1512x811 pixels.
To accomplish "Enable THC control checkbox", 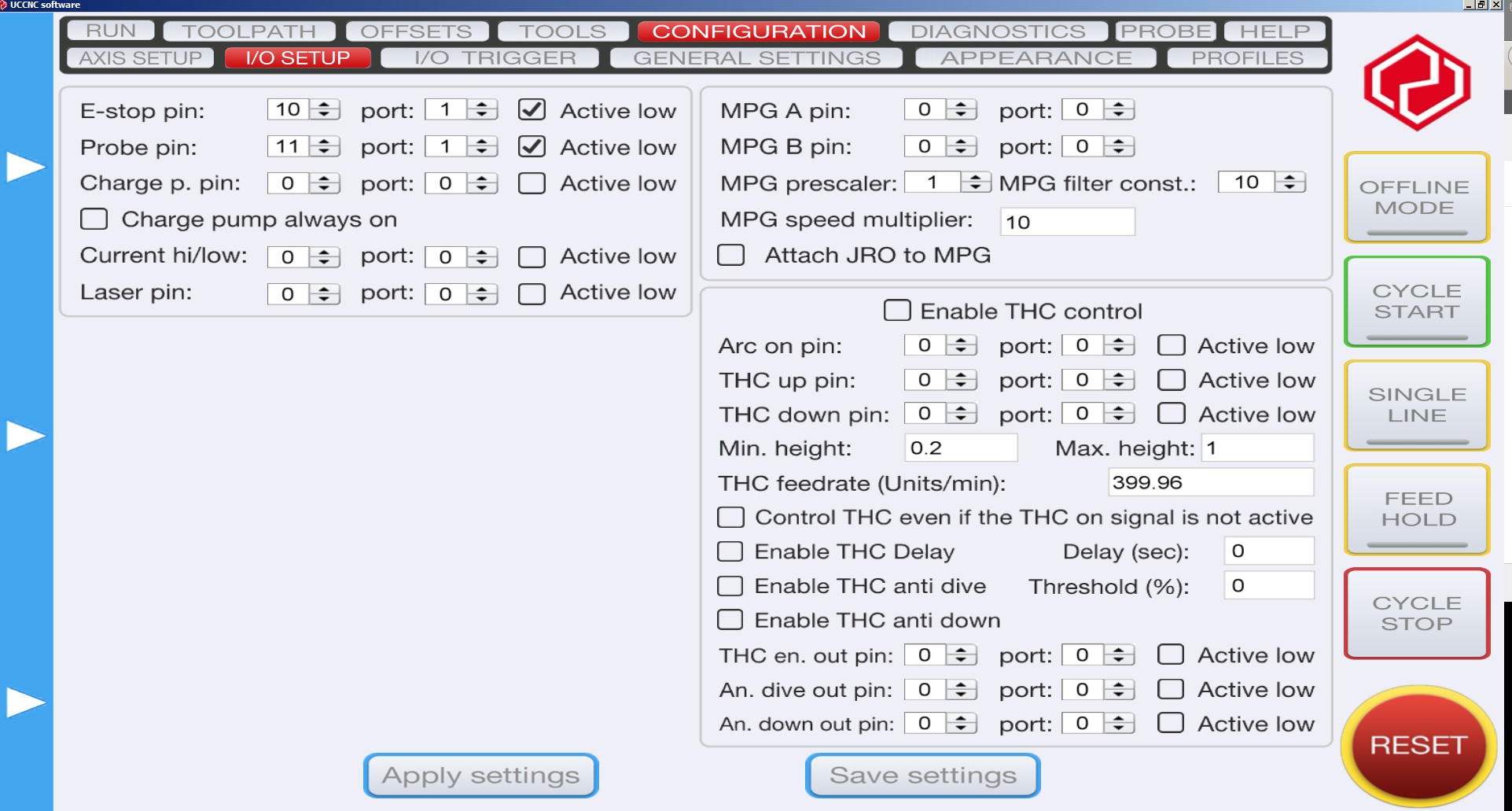I will 897,311.
